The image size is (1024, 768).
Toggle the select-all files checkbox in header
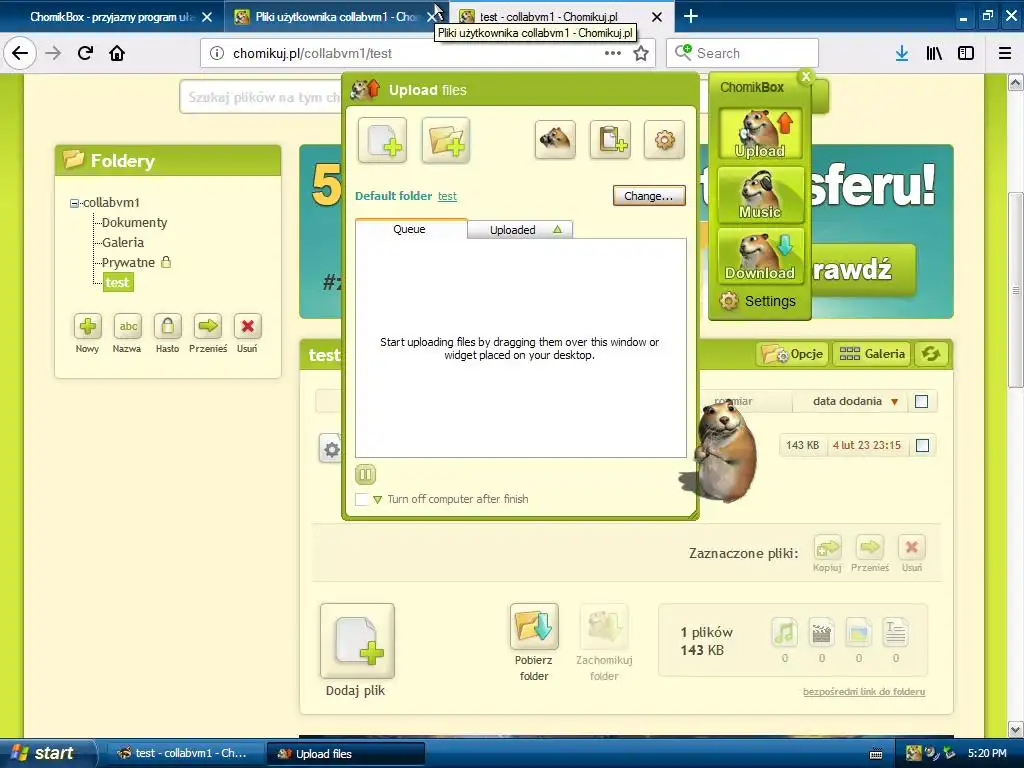tap(921, 402)
